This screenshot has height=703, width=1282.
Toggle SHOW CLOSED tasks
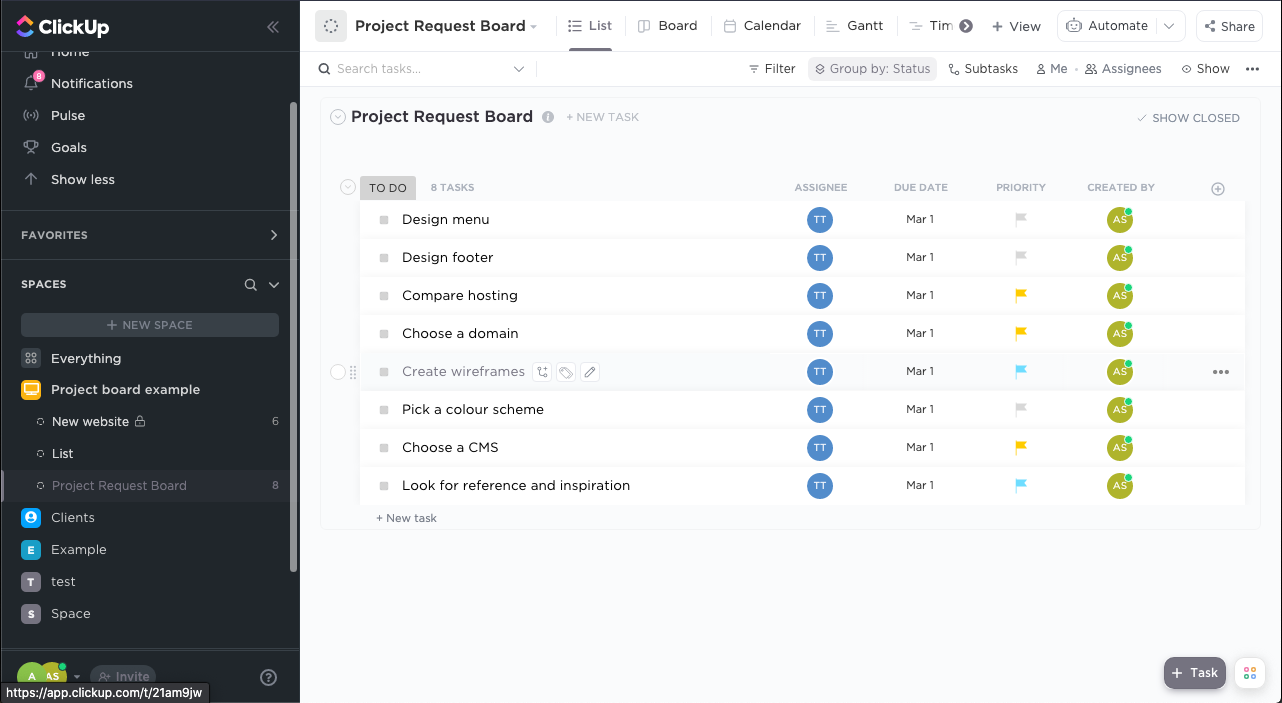1188,117
